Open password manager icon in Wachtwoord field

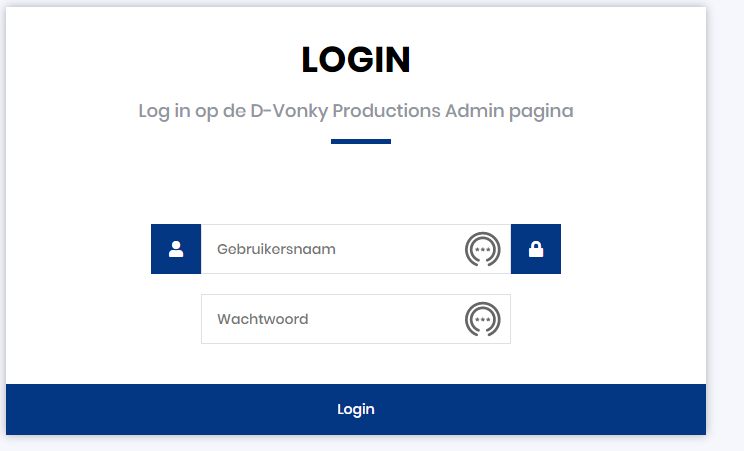pos(483,319)
